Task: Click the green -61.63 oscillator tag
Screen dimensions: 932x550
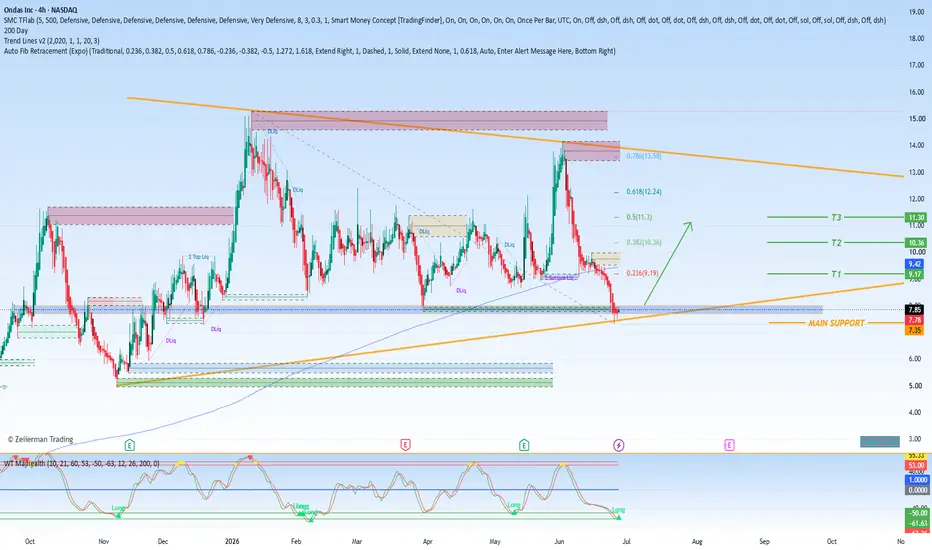Action: (x=916, y=523)
